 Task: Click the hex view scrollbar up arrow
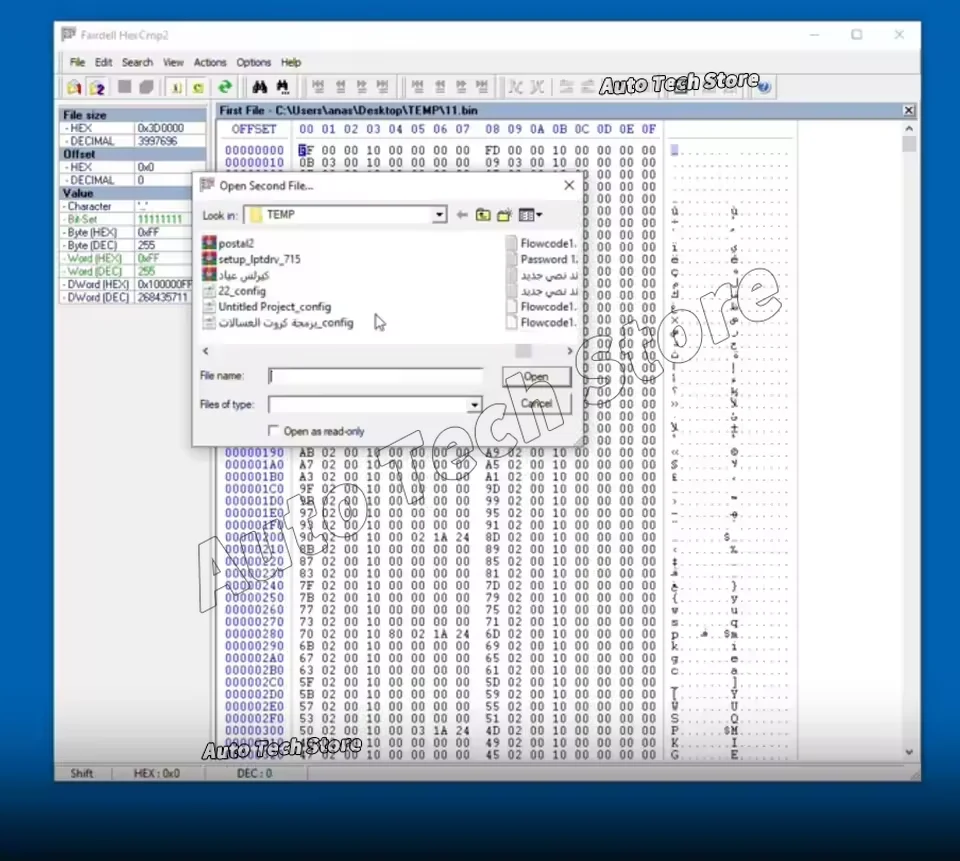(x=909, y=129)
